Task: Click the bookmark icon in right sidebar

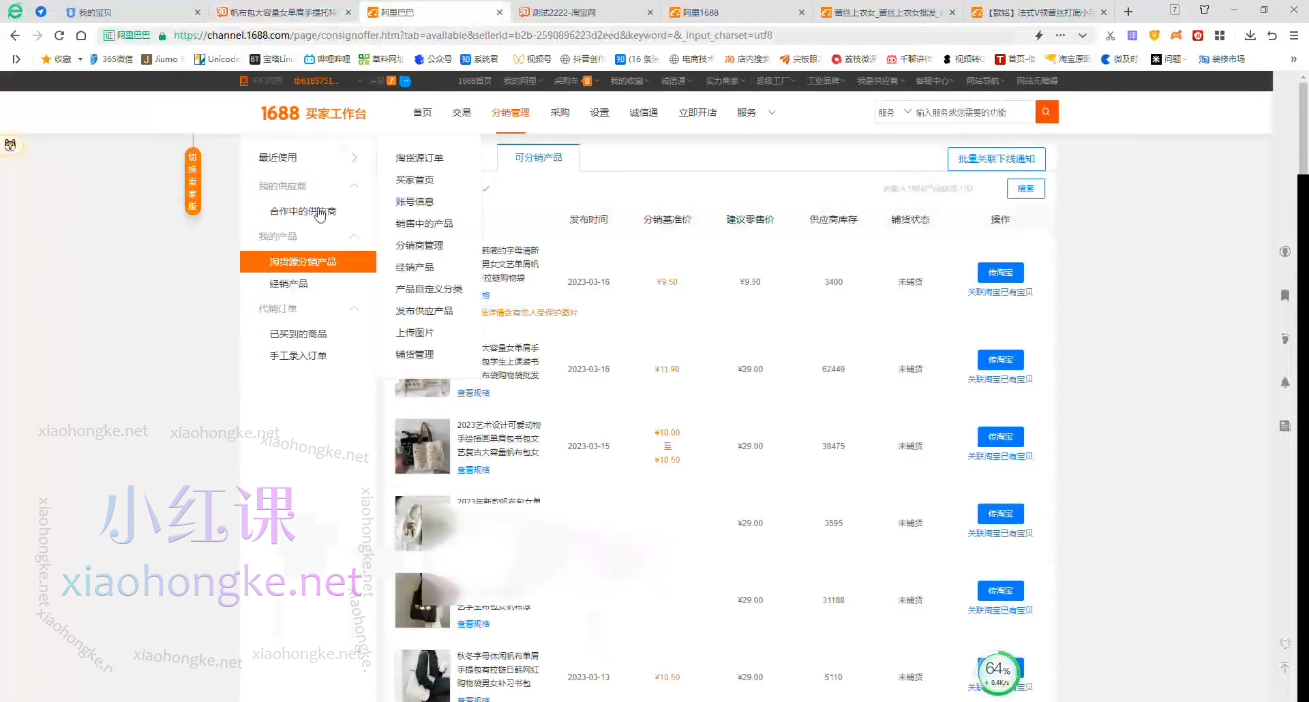Action: [1284, 295]
